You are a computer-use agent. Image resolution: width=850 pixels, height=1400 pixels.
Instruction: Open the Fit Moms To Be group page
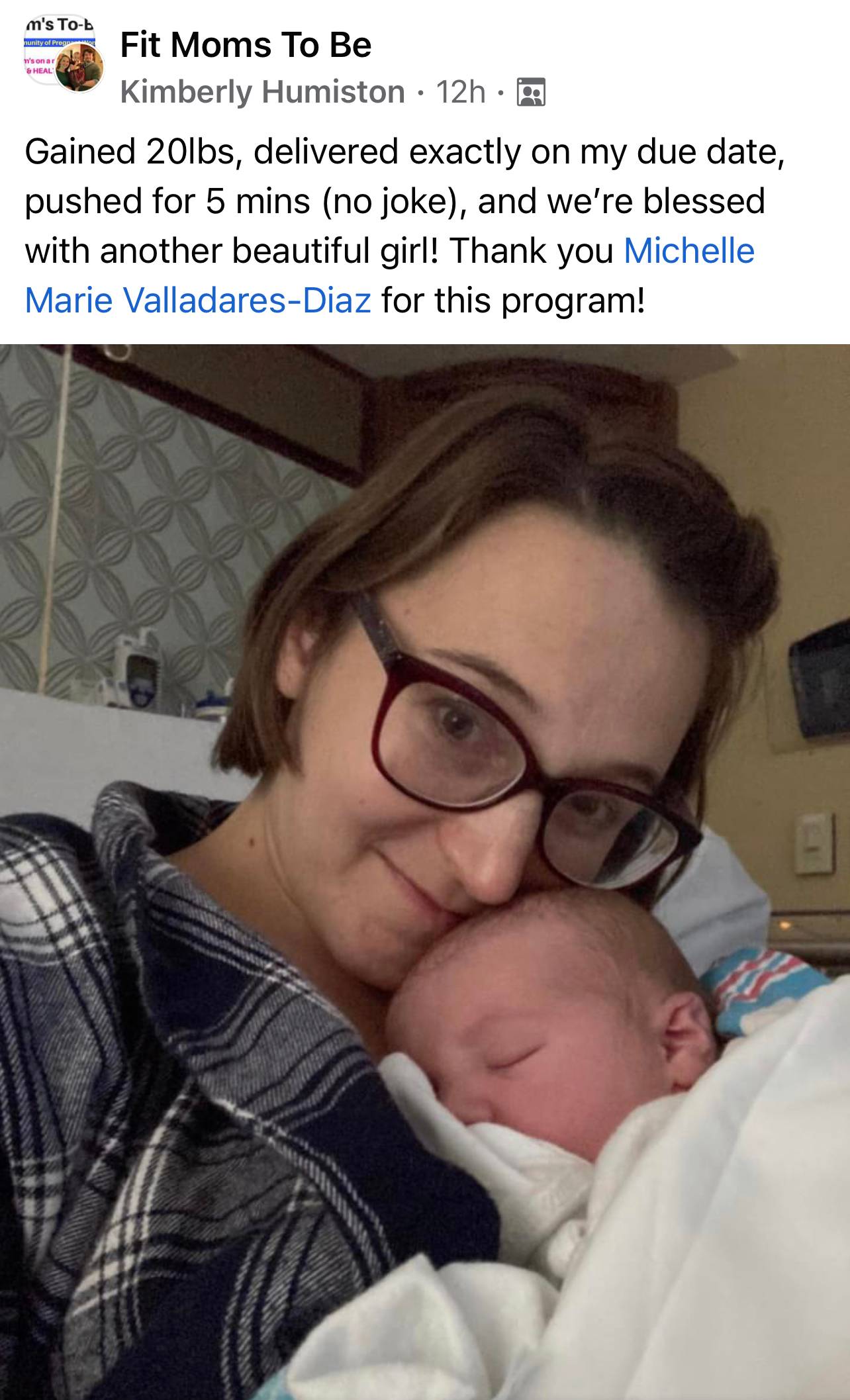[x=246, y=46]
